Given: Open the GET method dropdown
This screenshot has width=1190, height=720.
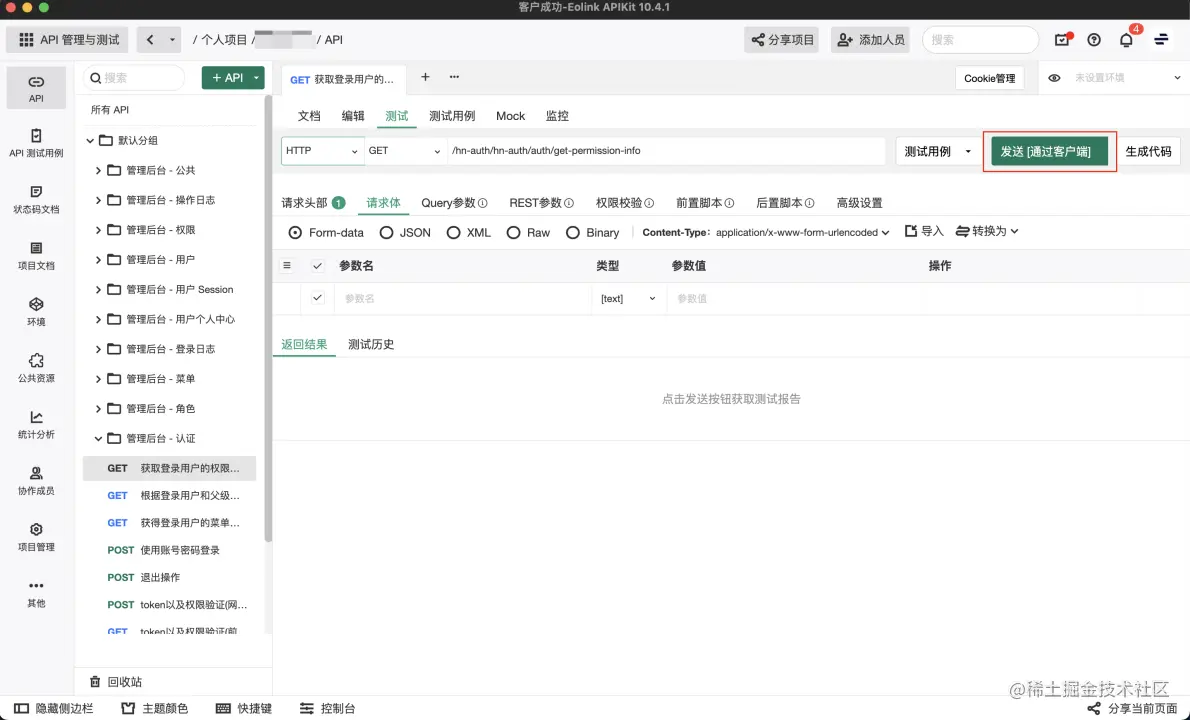Looking at the screenshot, I should [x=405, y=151].
